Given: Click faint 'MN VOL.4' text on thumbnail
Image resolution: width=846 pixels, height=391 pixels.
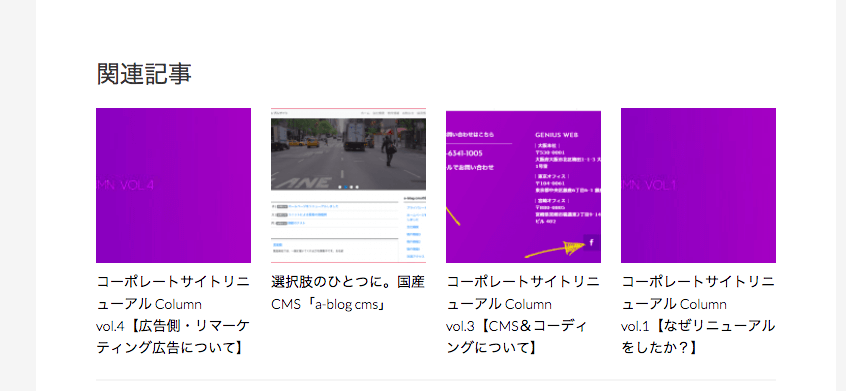Looking at the screenshot, I should tap(125, 186).
